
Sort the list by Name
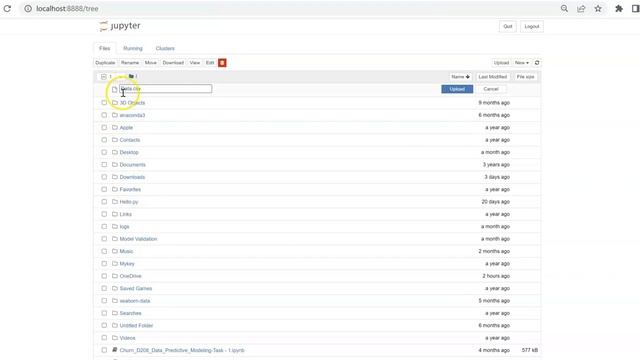(x=460, y=77)
